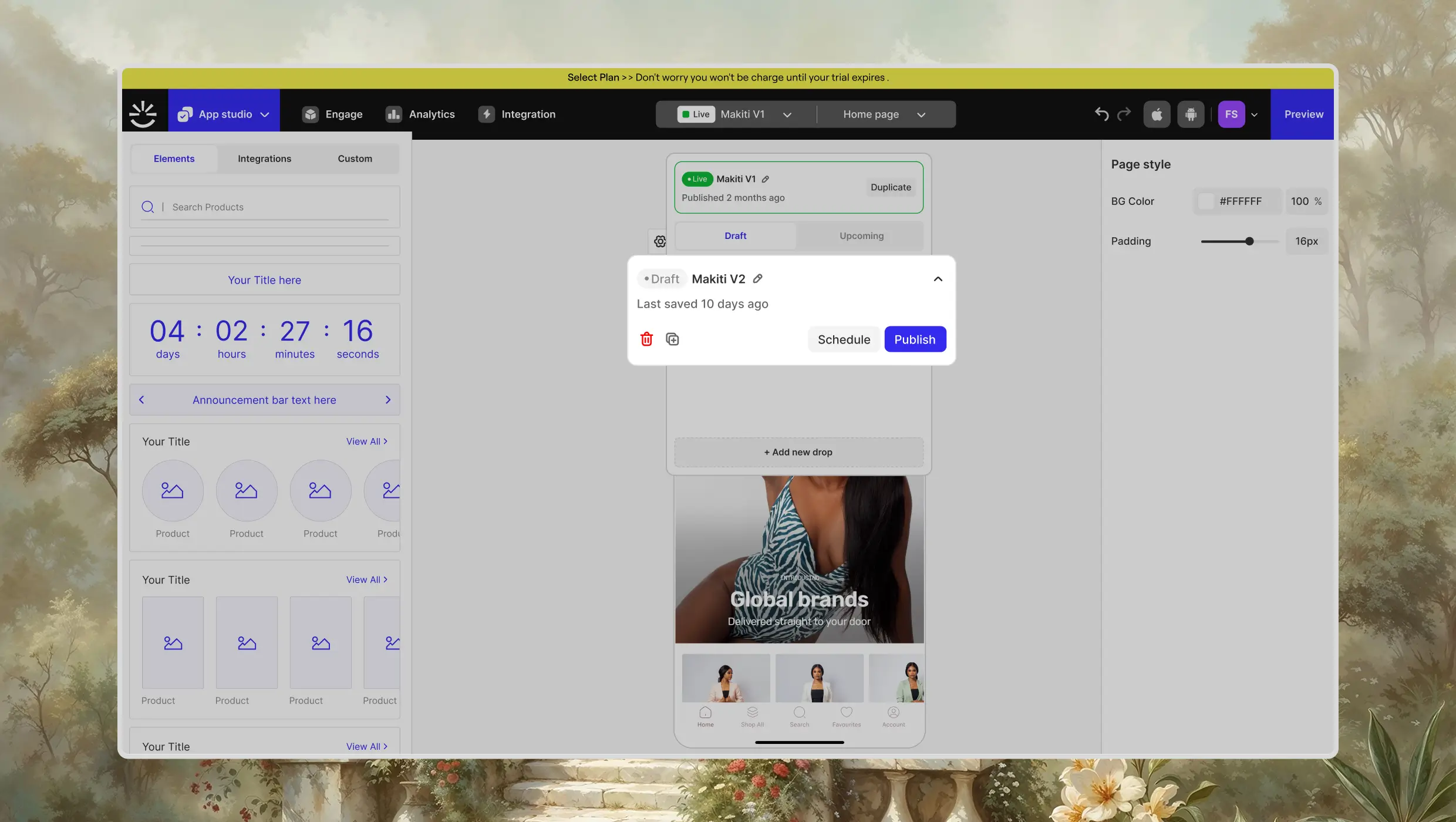The width and height of the screenshot is (1456, 822).
Task: Click the BG Color white swatch
Action: (x=1205, y=201)
